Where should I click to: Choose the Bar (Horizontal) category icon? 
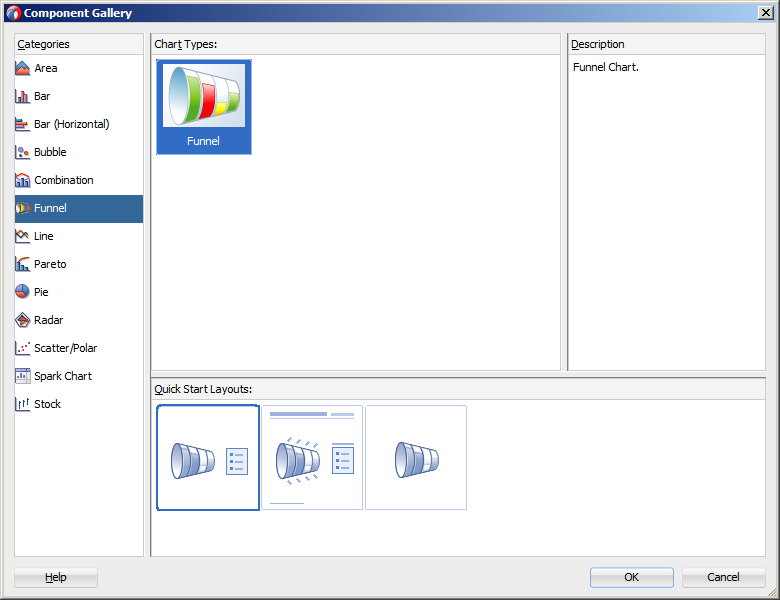pyautogui.click(x=22, y=124)
